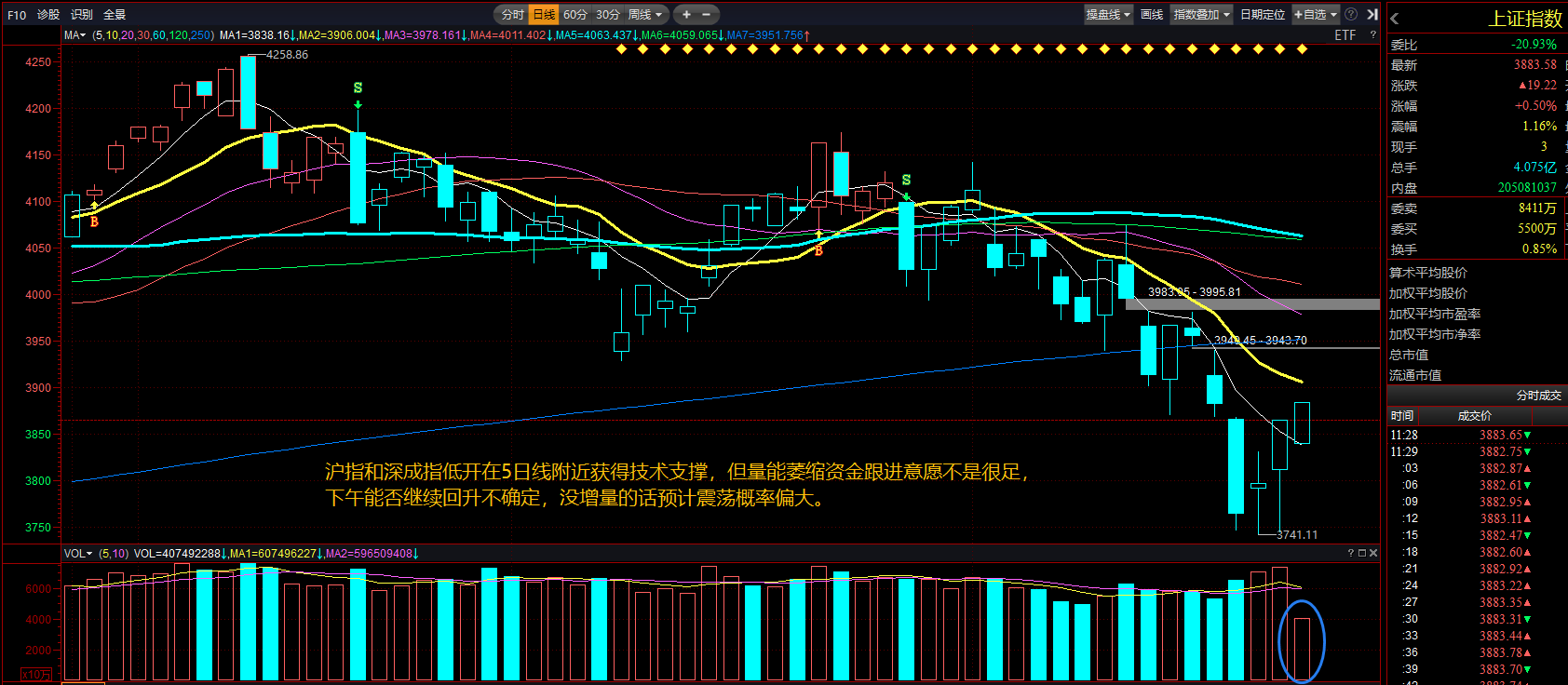Viewport: 1568px width, 685px height.
Task: Switch to 分时 intraday view
Action: 513,14
